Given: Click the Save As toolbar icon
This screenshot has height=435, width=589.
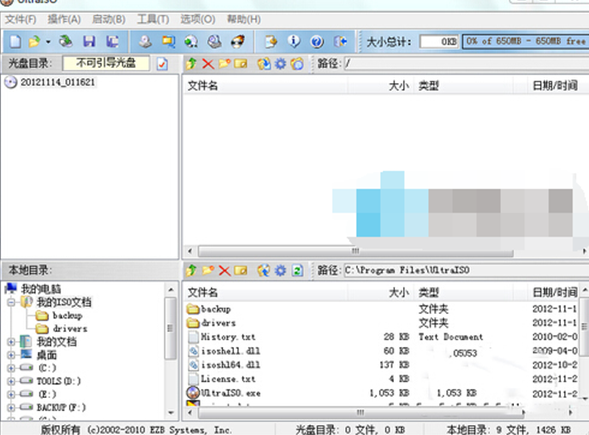Looking at the screenshot, I should [x=112, y=41].
